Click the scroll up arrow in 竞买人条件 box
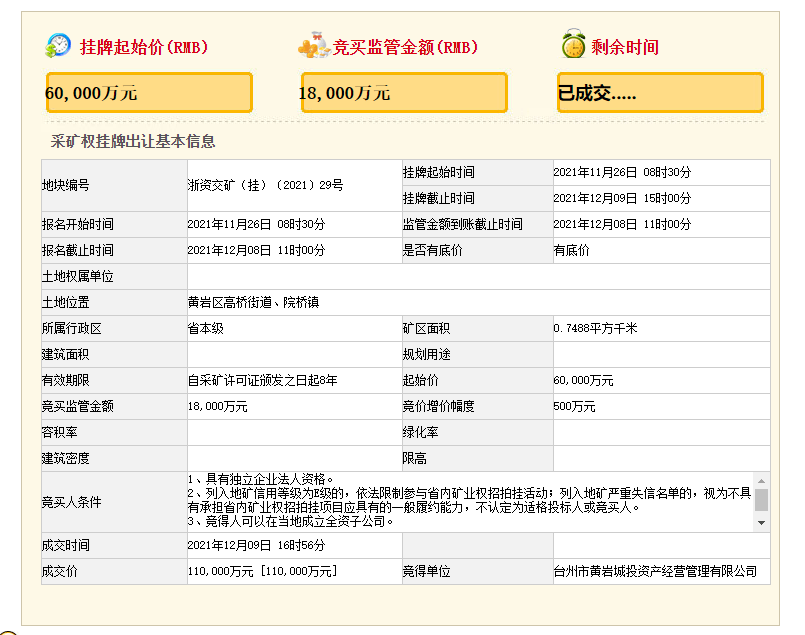Image resolution: width=805 pixels, height=635 pixels. [x=762, y=481]
